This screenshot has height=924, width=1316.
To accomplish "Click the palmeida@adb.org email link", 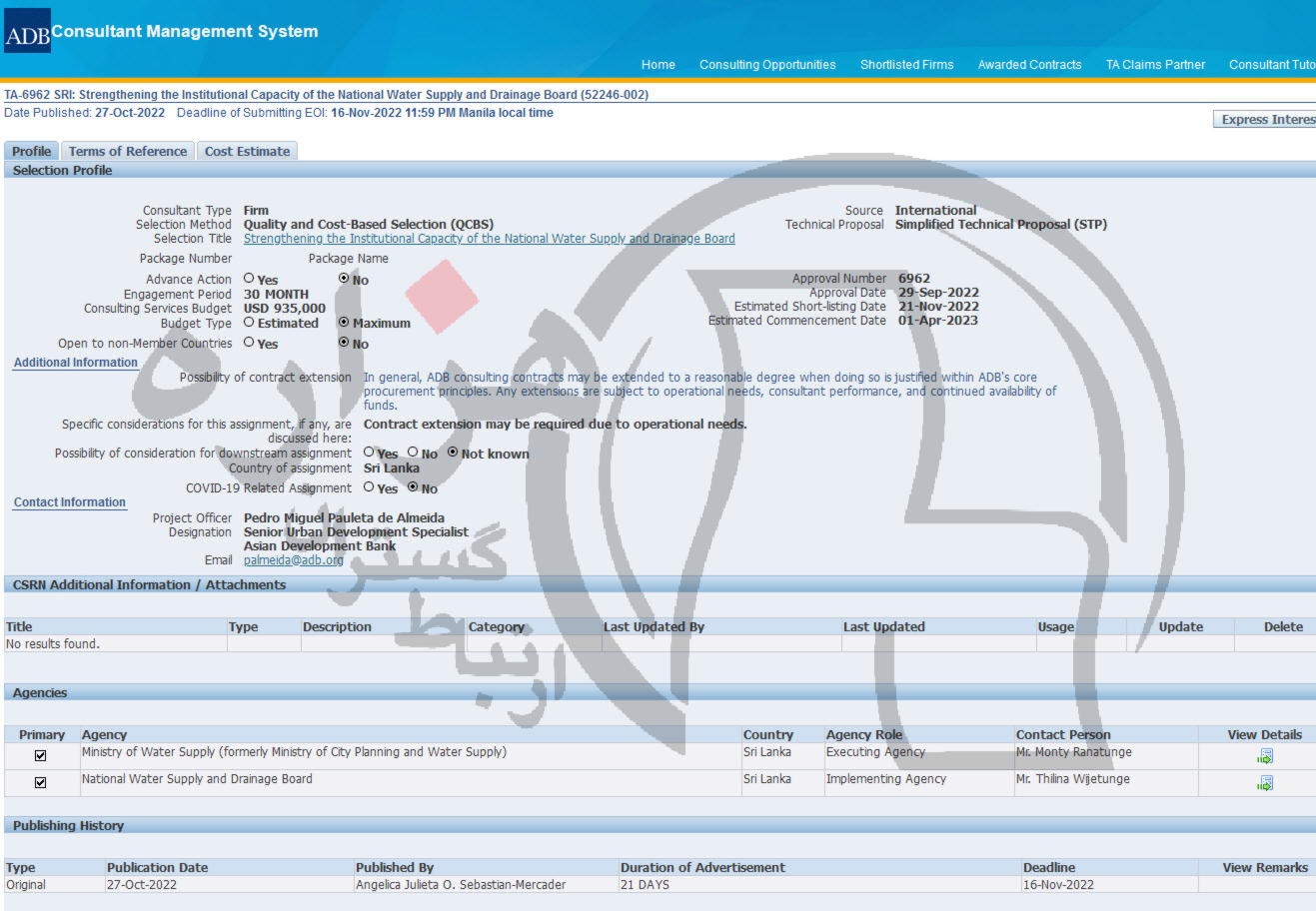I will tap(293, 560).
